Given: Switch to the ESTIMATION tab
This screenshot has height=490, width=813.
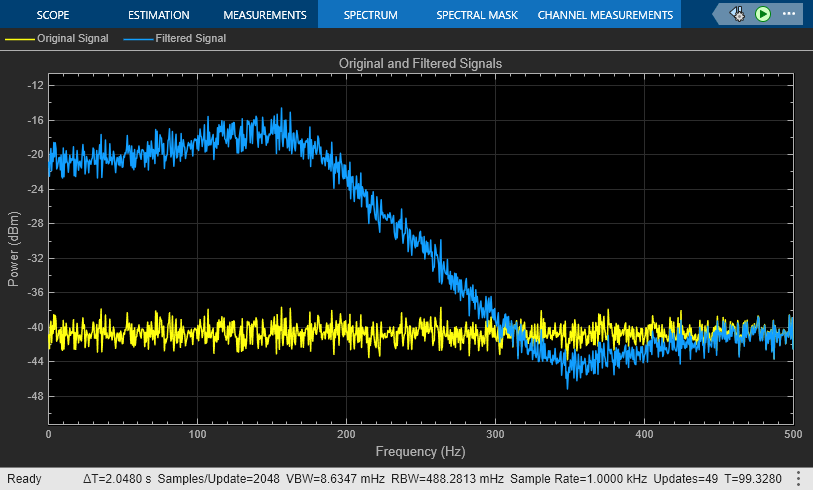Looking at the screenshot, I should [x=158, y=15].
